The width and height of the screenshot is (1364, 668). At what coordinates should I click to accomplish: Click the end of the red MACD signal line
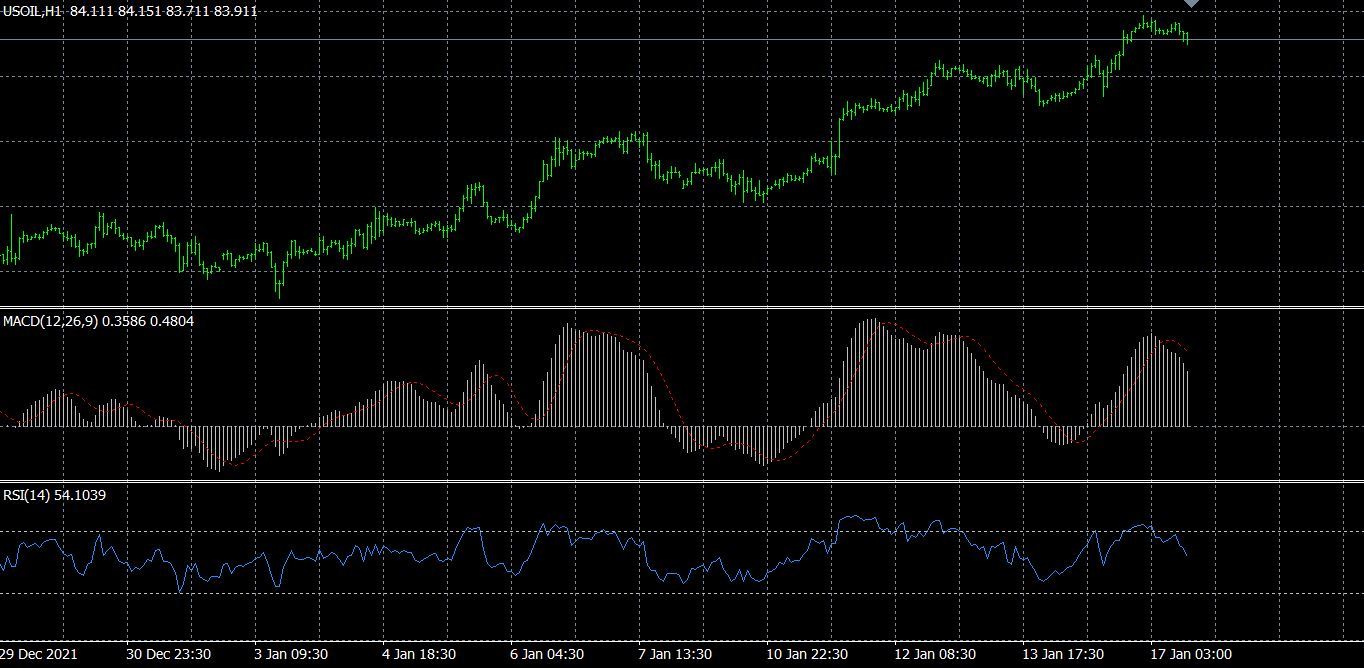click(1187, 350)
